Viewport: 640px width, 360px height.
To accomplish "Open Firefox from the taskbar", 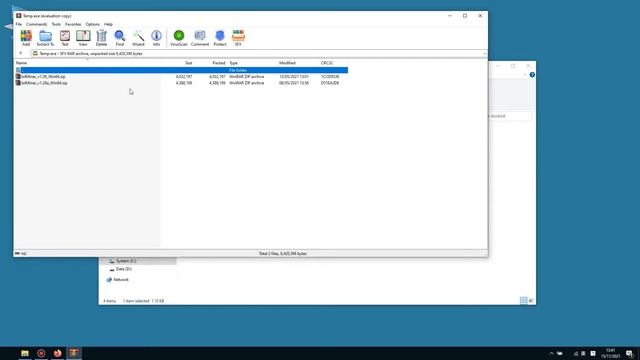I will tap(58, 353).
